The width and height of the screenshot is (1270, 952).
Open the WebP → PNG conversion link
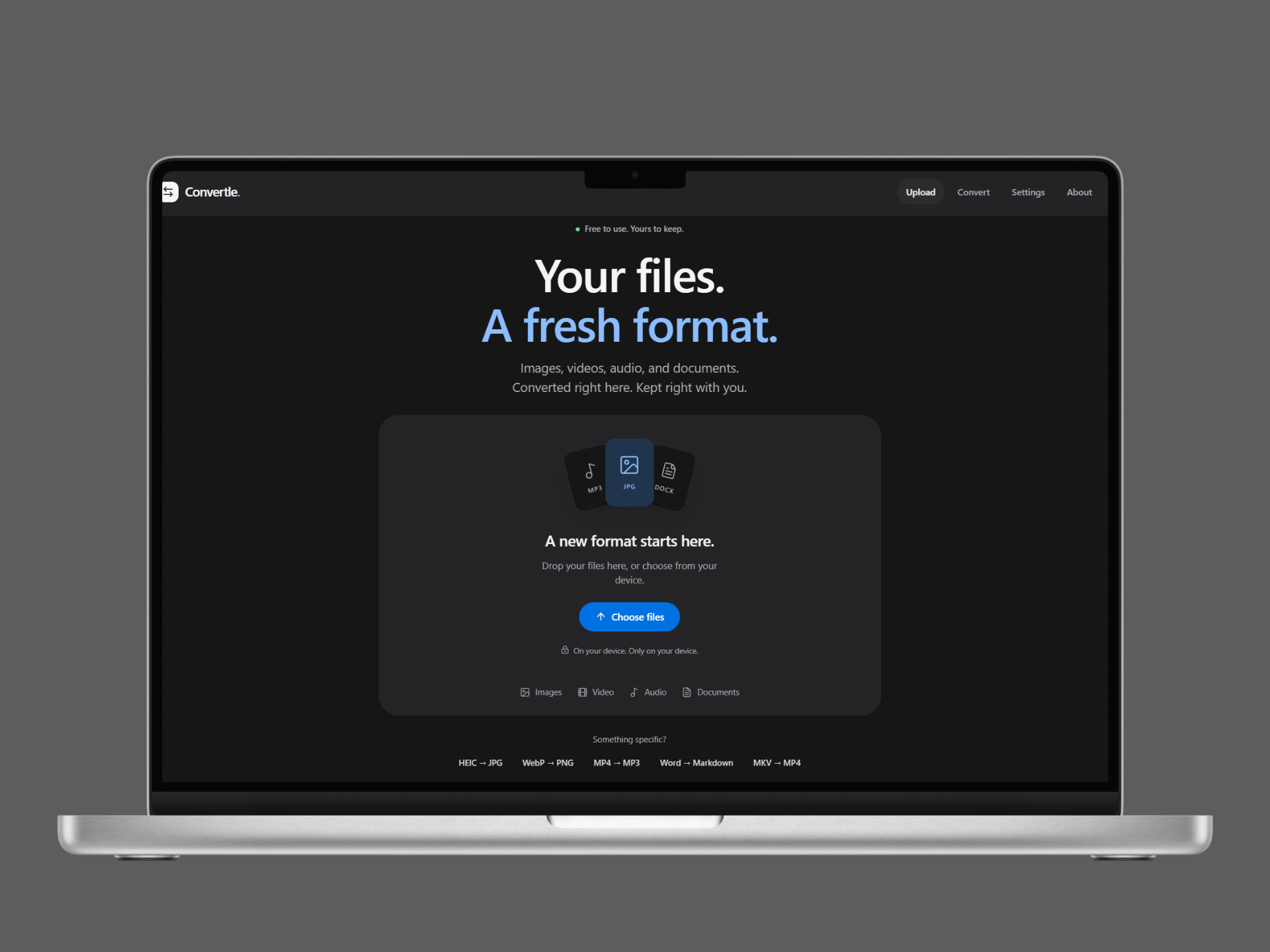[x=548, y=762]
